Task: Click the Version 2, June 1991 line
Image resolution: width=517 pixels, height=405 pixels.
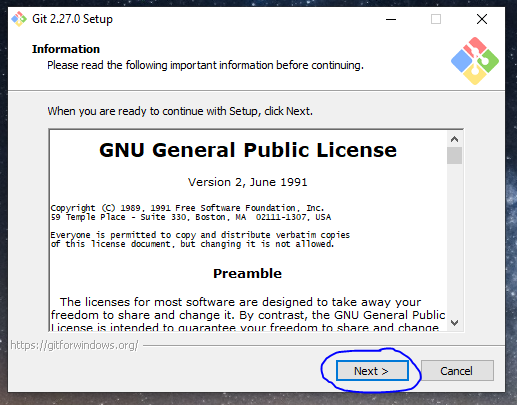Action: pyautogui.click(x=247, y=182)
